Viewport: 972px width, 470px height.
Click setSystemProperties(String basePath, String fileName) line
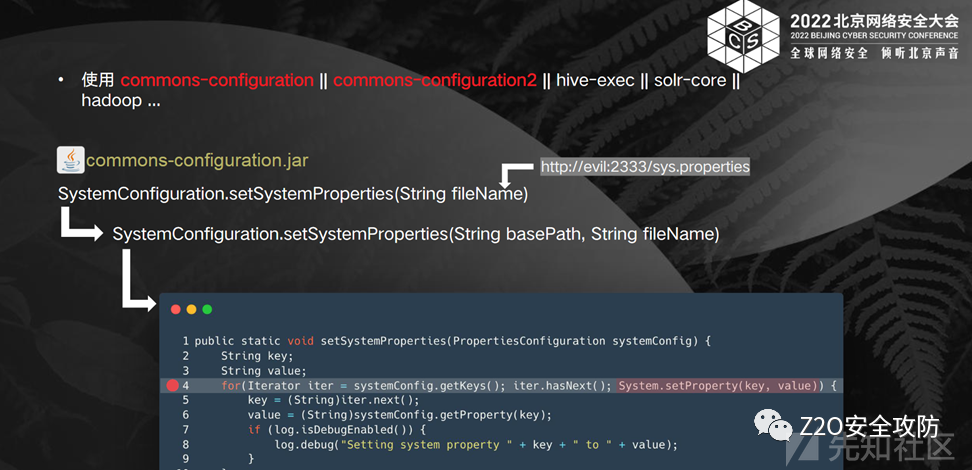tap(416, 234)
